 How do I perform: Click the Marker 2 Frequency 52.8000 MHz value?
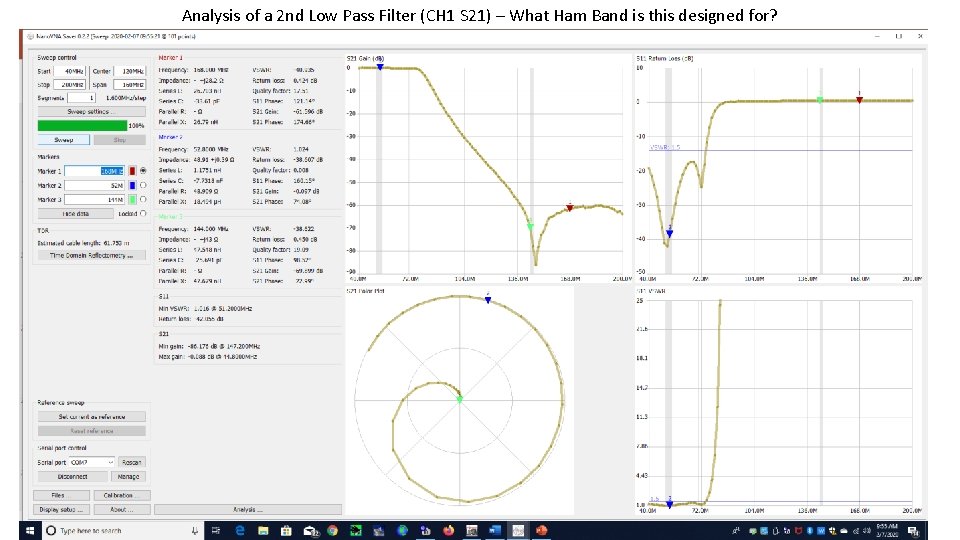[x=211, y=149]
